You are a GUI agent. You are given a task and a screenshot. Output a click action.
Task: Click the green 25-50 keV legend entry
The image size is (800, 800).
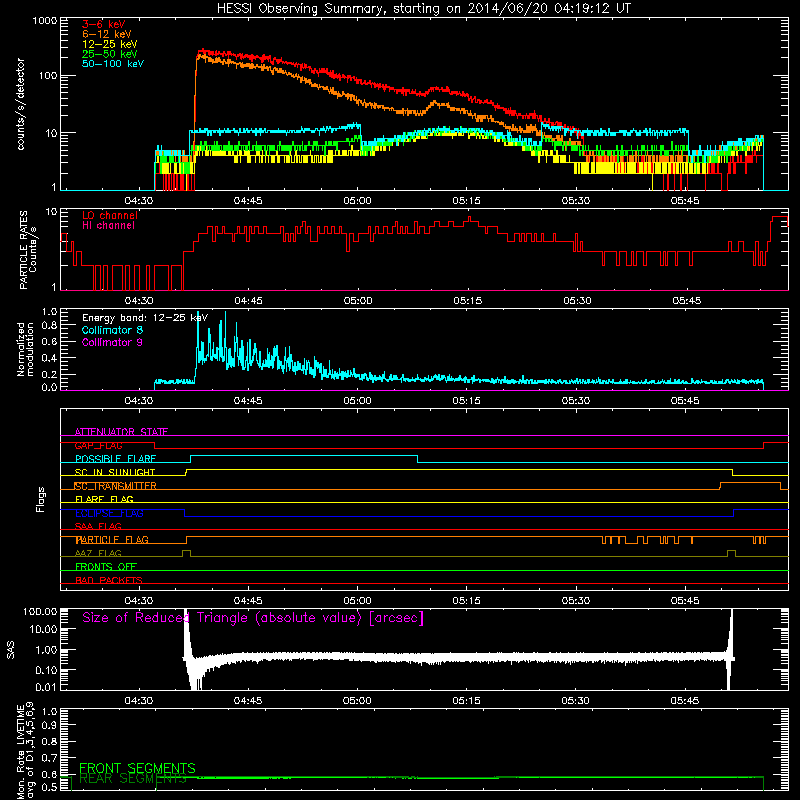pyautogui.click(x=110, y=54)
